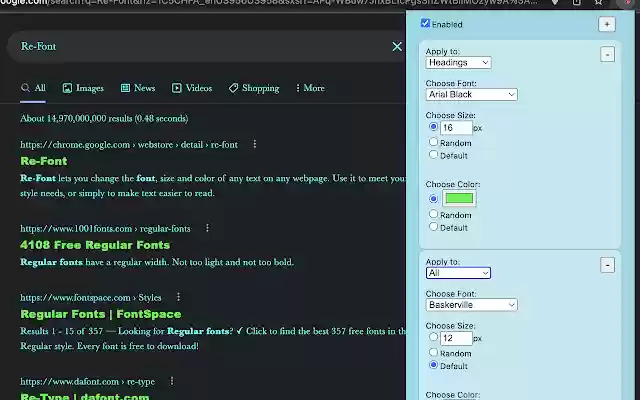Image resolution: width=640 pixels, height=400 pixels.
Task: Remove the All rule with minus button
Action: pos(607,265)
